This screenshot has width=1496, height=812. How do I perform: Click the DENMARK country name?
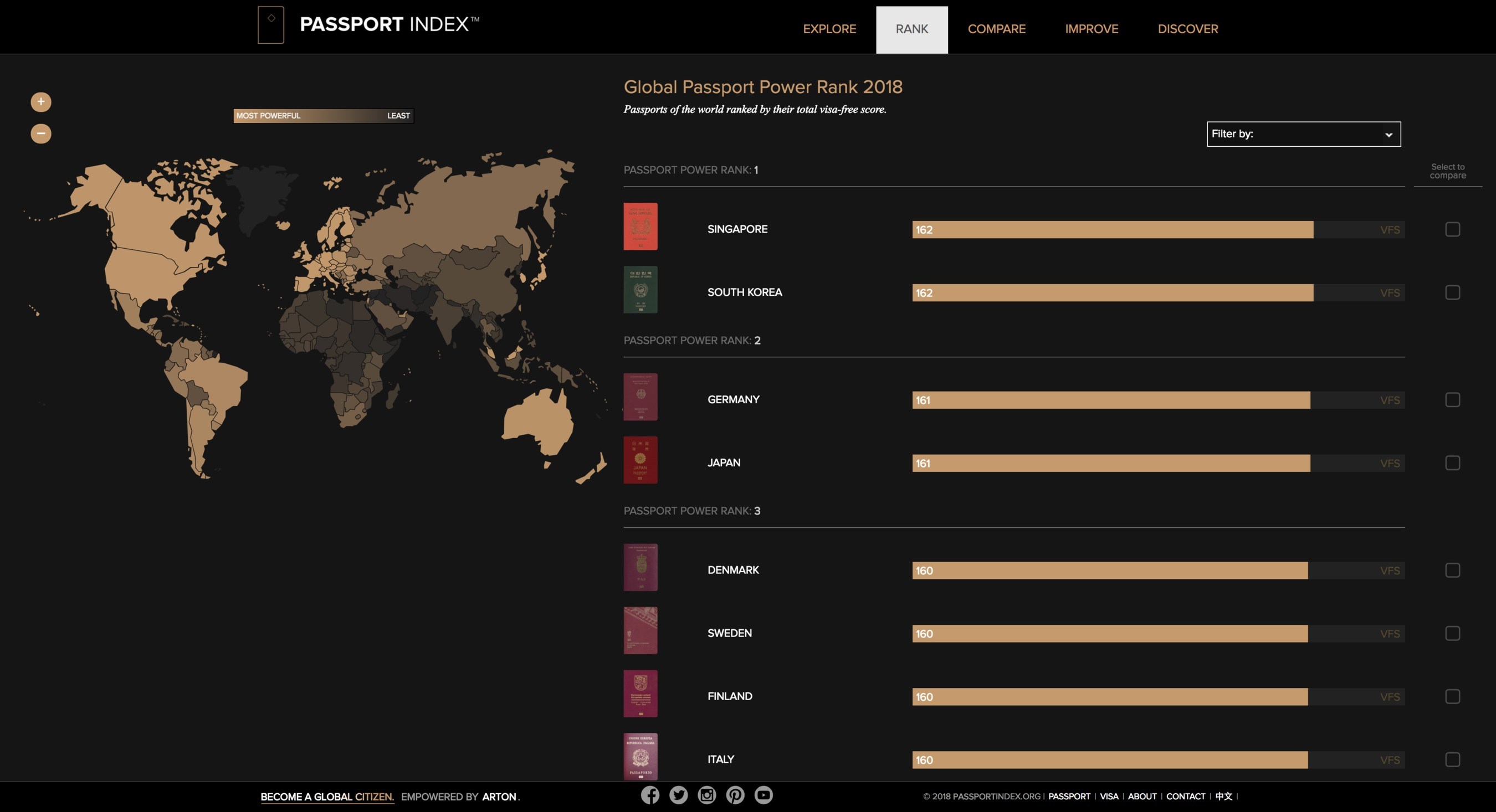pos(733,571)
